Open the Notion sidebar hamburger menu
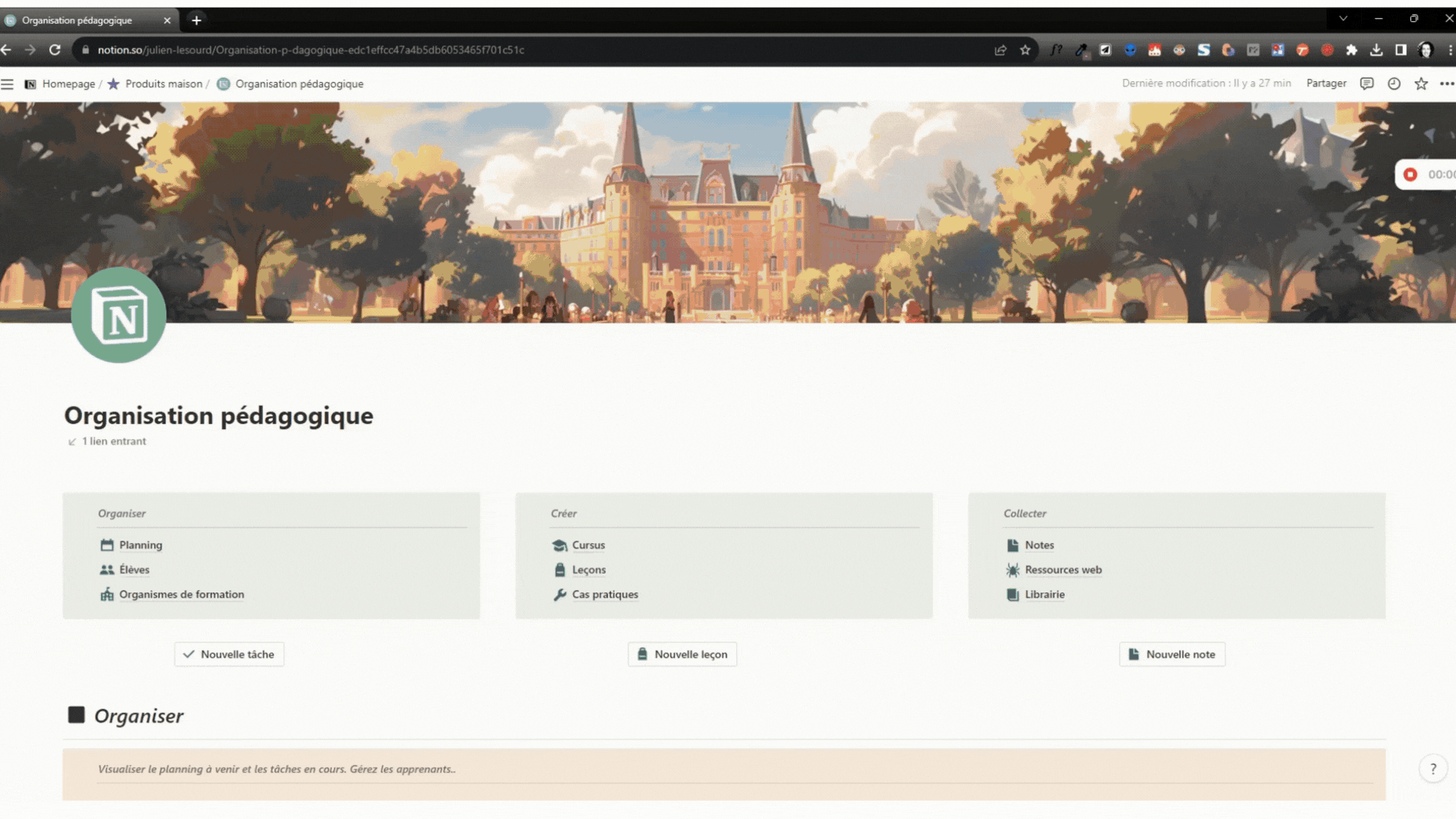 8,84
